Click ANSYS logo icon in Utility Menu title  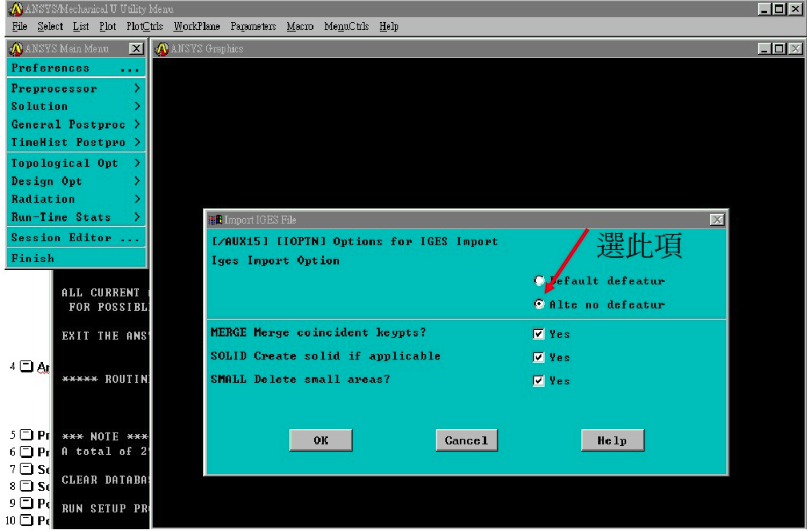pos(16,9)
